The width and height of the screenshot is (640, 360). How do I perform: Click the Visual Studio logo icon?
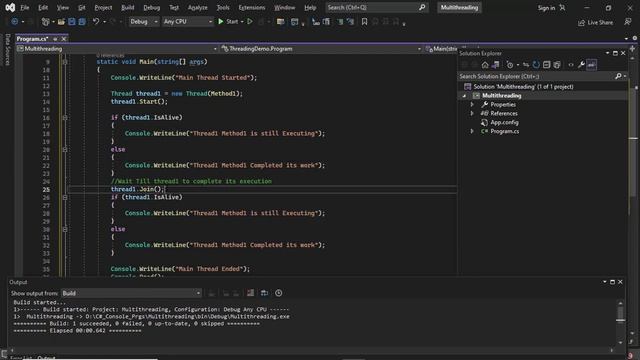pos(10,7)
